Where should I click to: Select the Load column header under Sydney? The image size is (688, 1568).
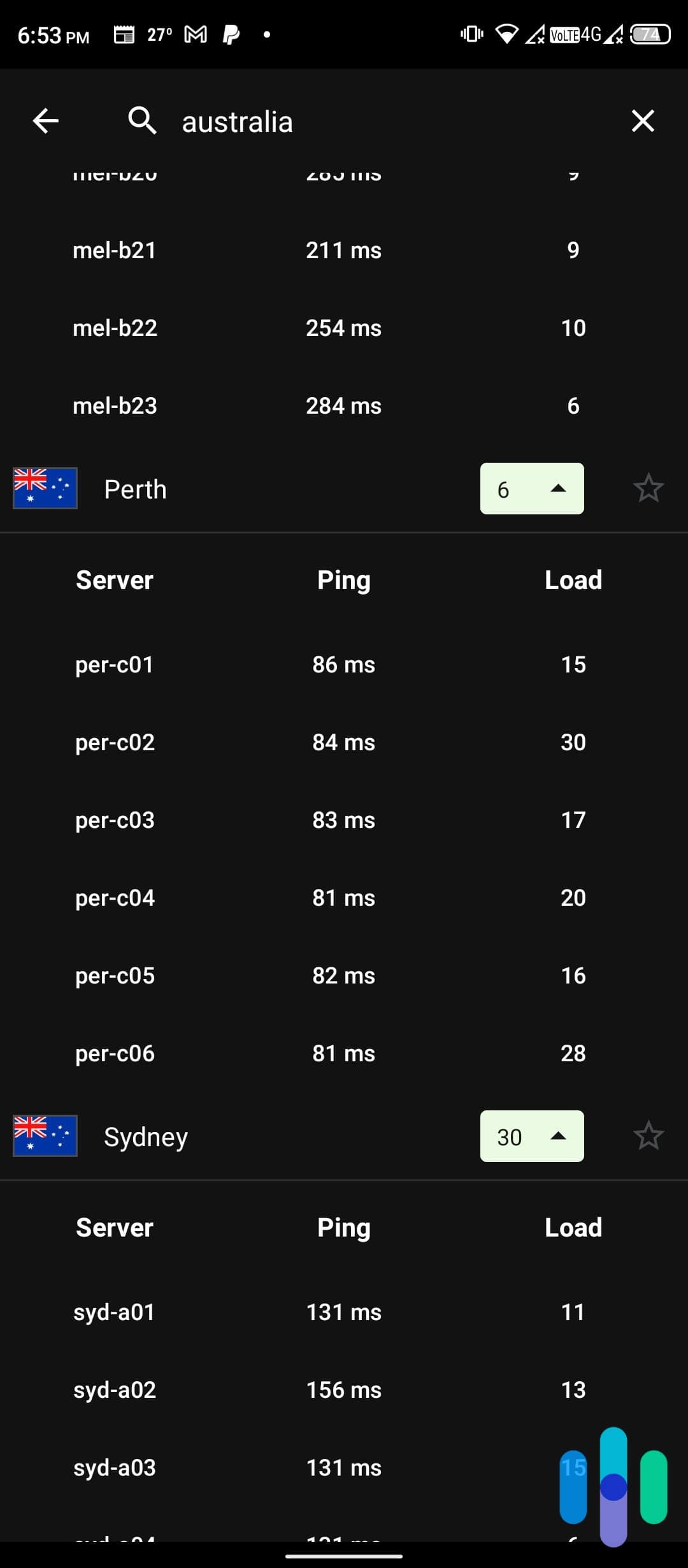573,1226
